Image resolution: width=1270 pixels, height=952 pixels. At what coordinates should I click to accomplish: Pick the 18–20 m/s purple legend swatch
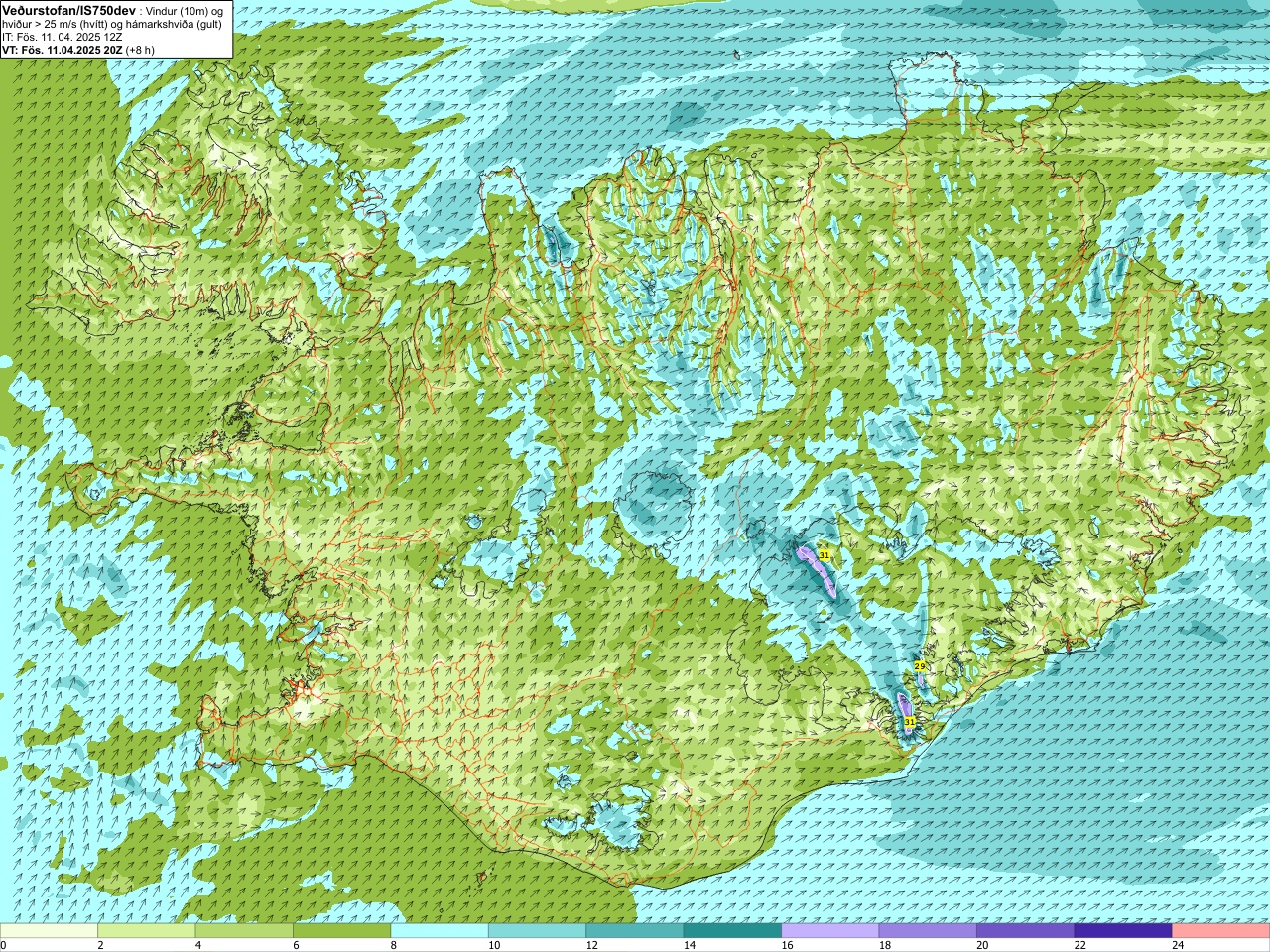(x=929, y=931)
